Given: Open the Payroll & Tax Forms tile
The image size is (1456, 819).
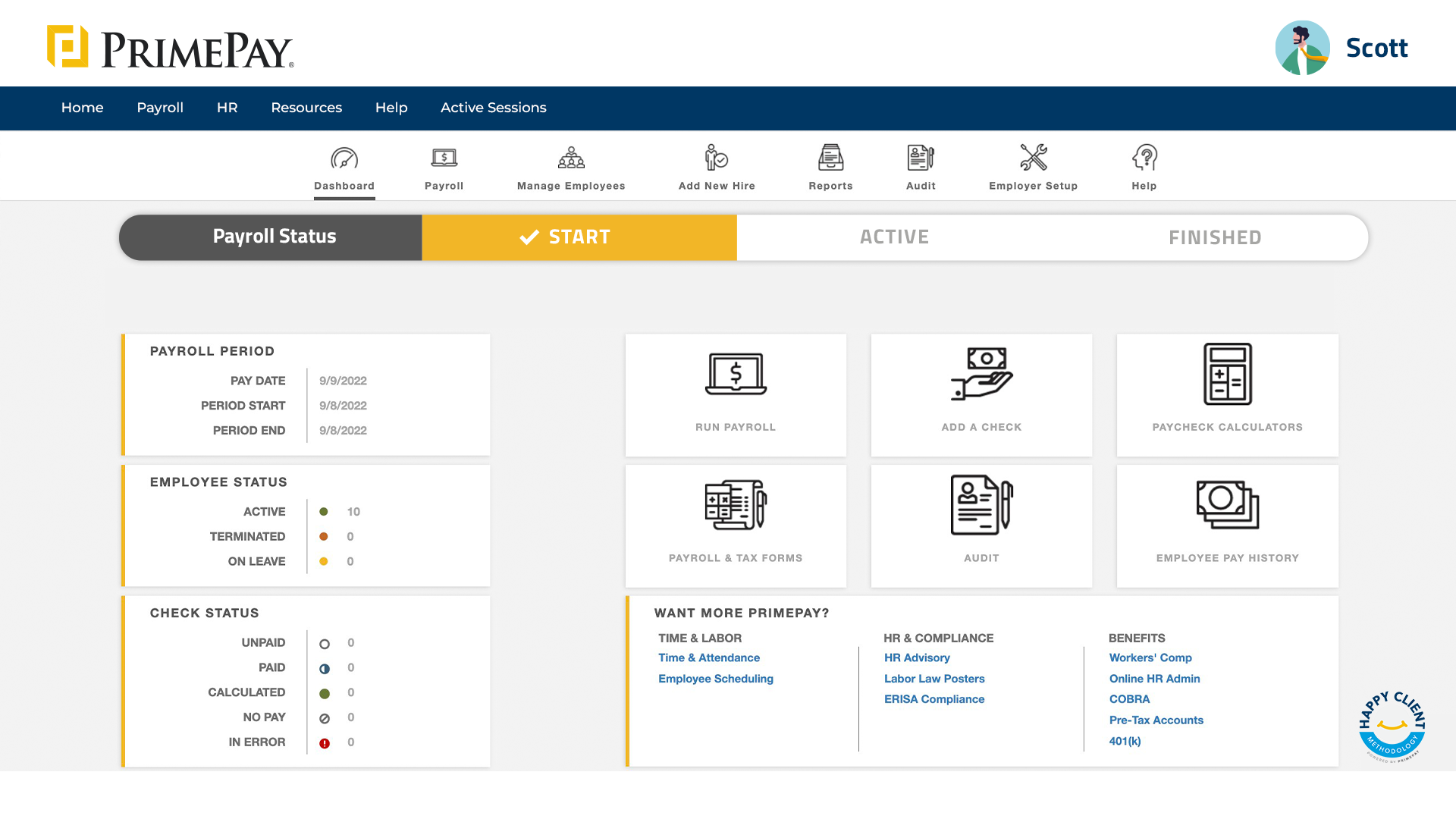Looking at the screenshot, I should tap(736, 526).
